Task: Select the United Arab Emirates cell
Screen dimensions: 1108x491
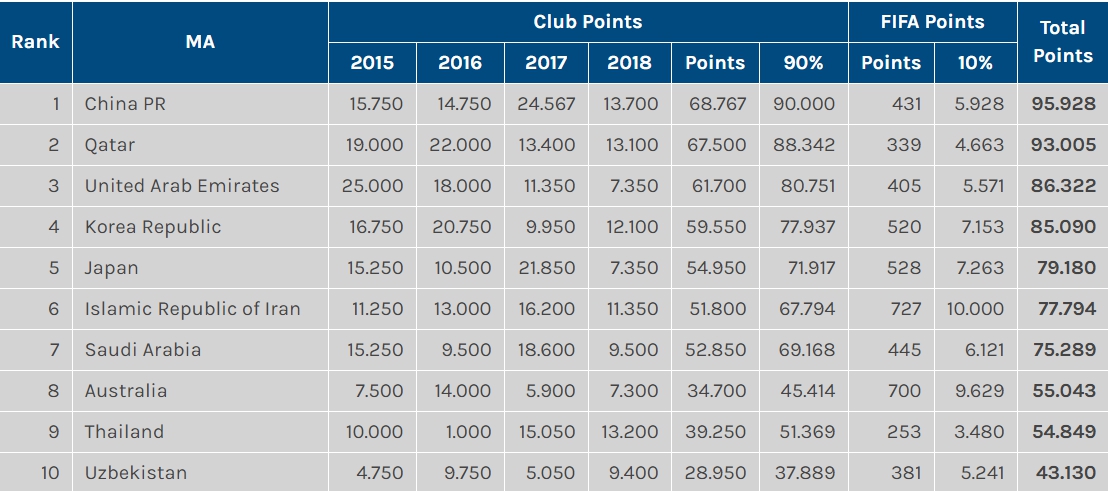Action: [182, 186]
